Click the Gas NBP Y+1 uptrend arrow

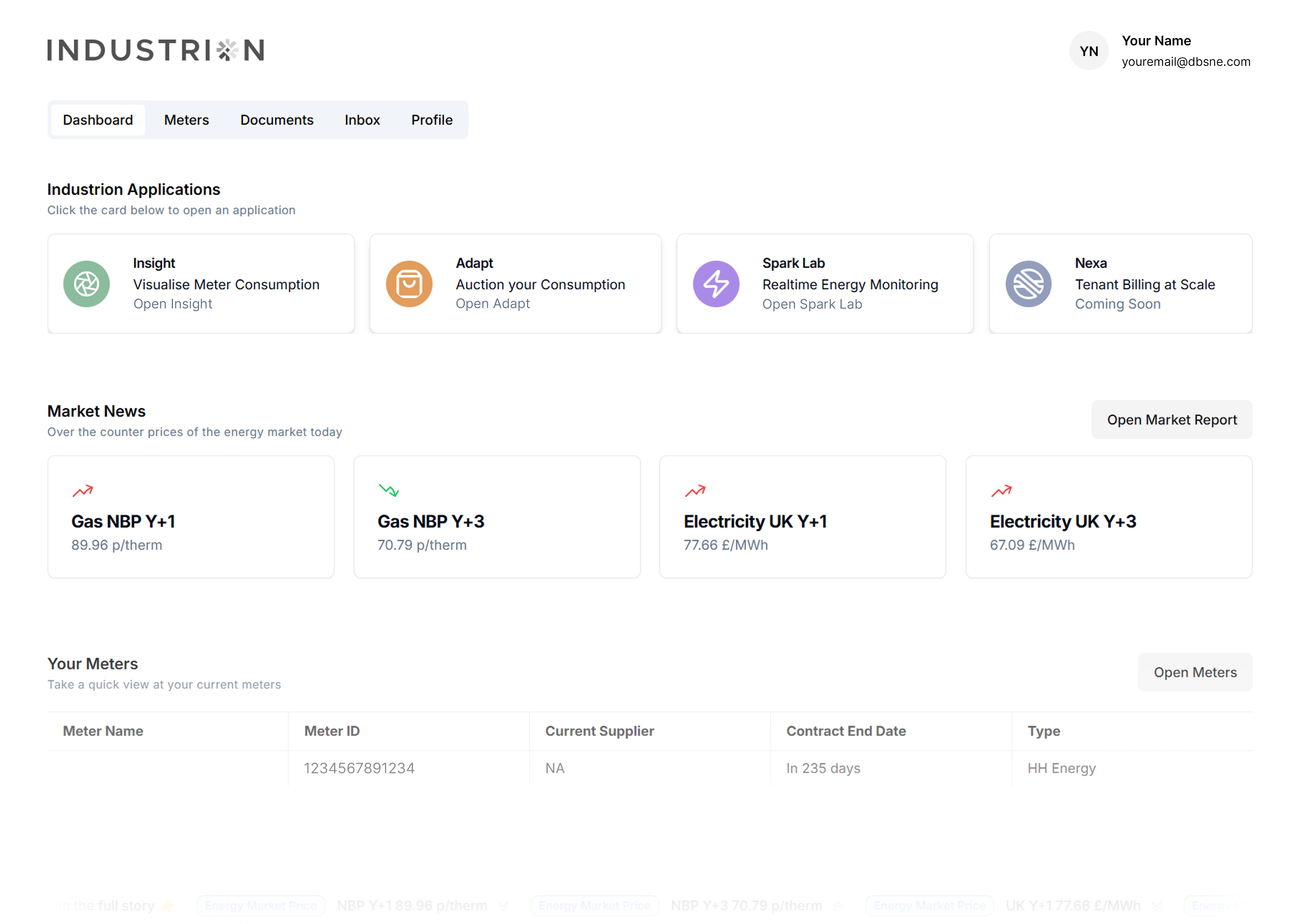[x=83, y=491]
